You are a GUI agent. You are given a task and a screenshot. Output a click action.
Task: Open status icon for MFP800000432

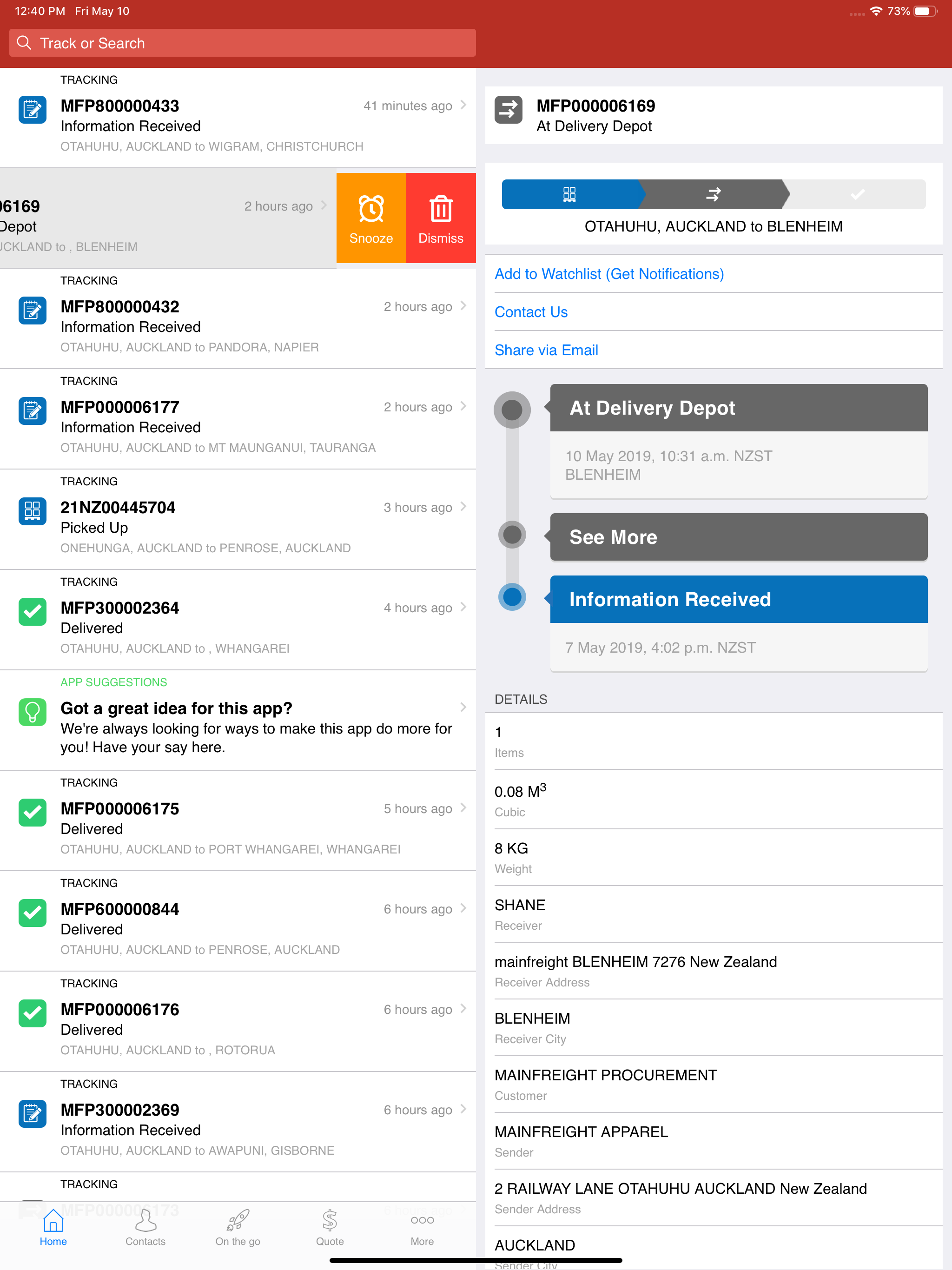coord(33,311)
